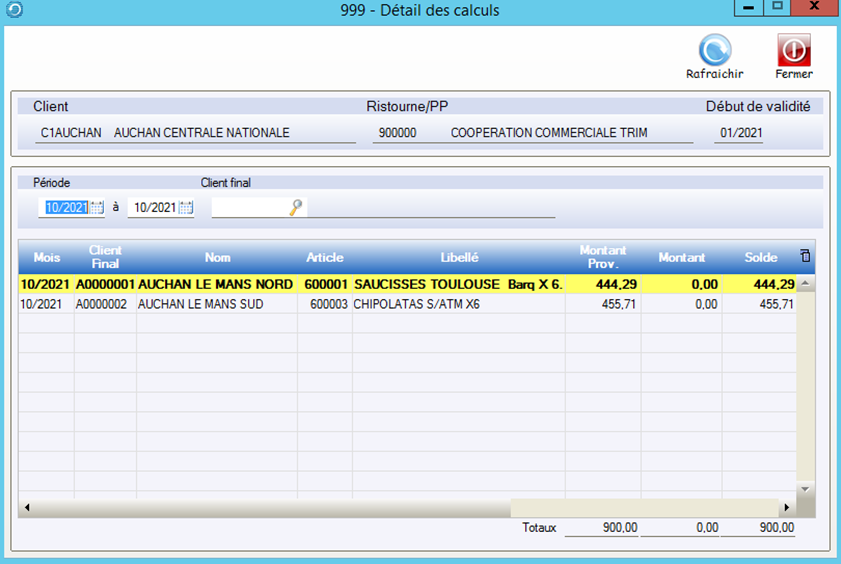Viewport: 841px width, 564px height.
Task: Click the Client final search magnifier icon
Action: 295,208
